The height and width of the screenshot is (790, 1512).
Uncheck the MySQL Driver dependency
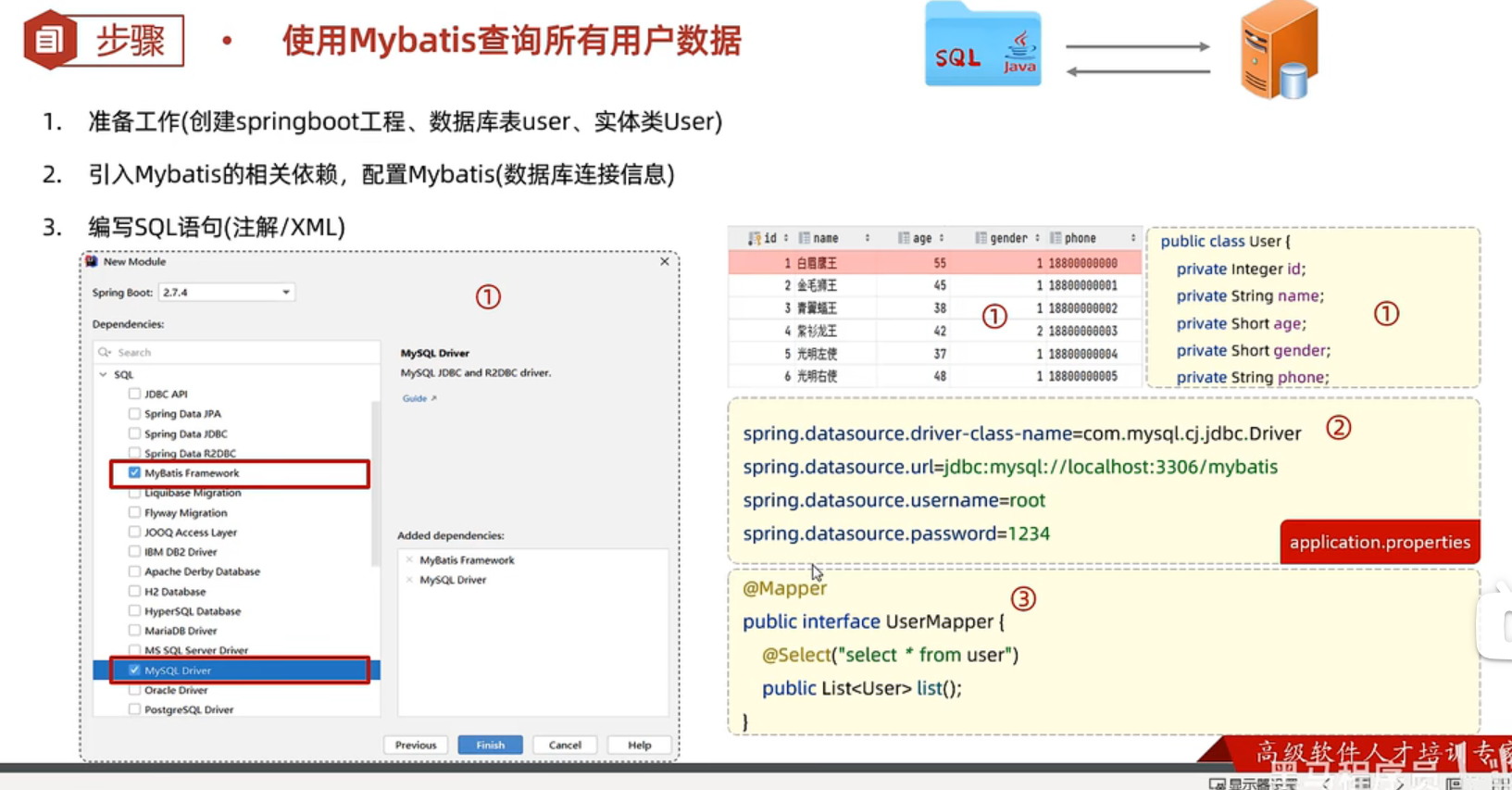pos(134,671)
